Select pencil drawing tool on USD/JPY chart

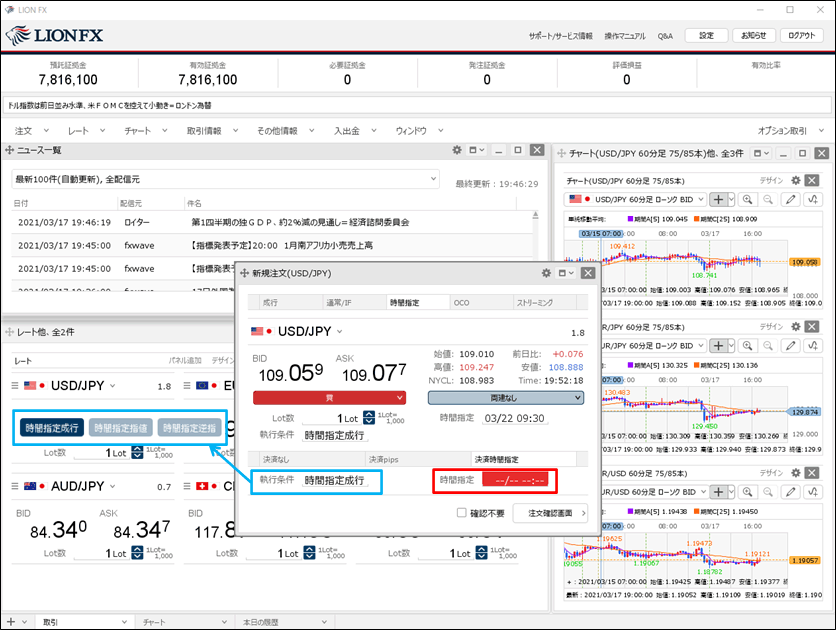[791, 199]
